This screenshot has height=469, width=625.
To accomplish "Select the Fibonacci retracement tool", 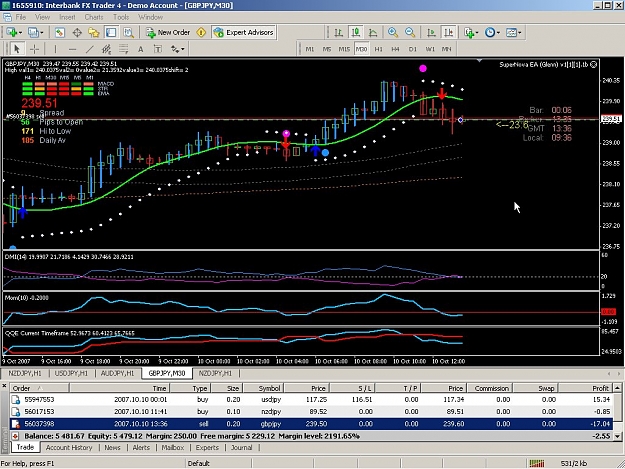I will point(124,49).
